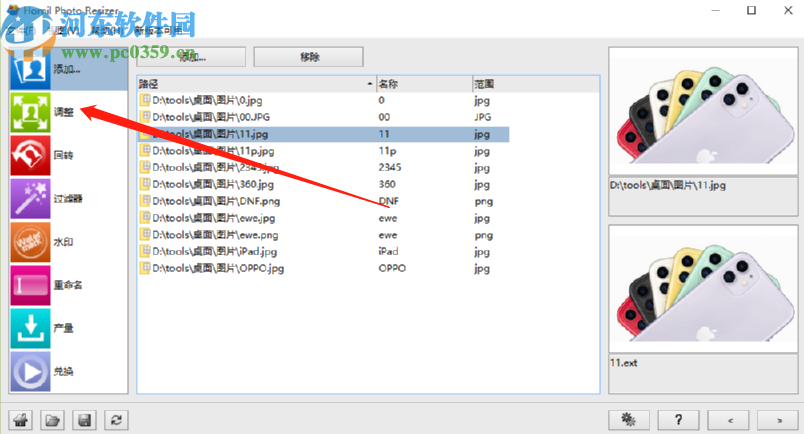
Task: Select row D:\tools\桌面\图片\00.JPG
Action: (x=324, y=117)
